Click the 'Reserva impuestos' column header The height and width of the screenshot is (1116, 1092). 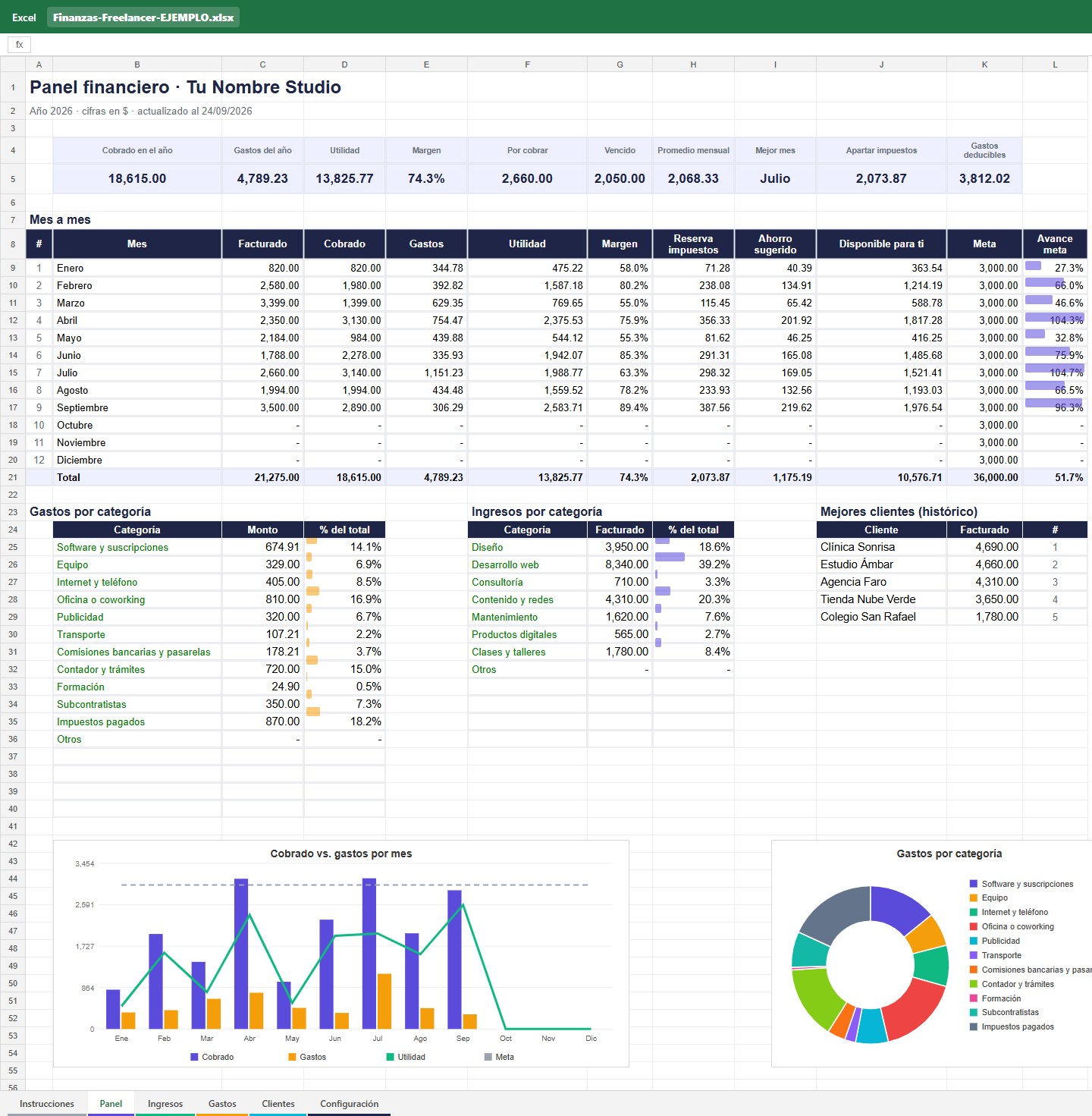[693, 244]
